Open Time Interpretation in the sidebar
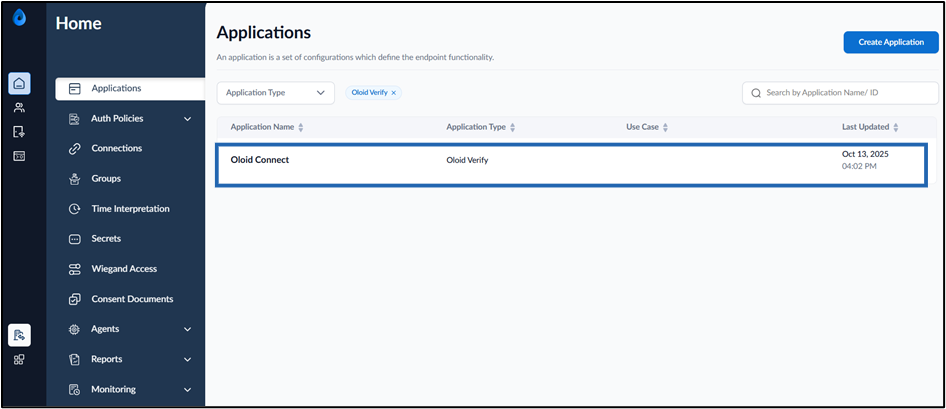This screenshot has width=946, height=409. click(129, 209)
